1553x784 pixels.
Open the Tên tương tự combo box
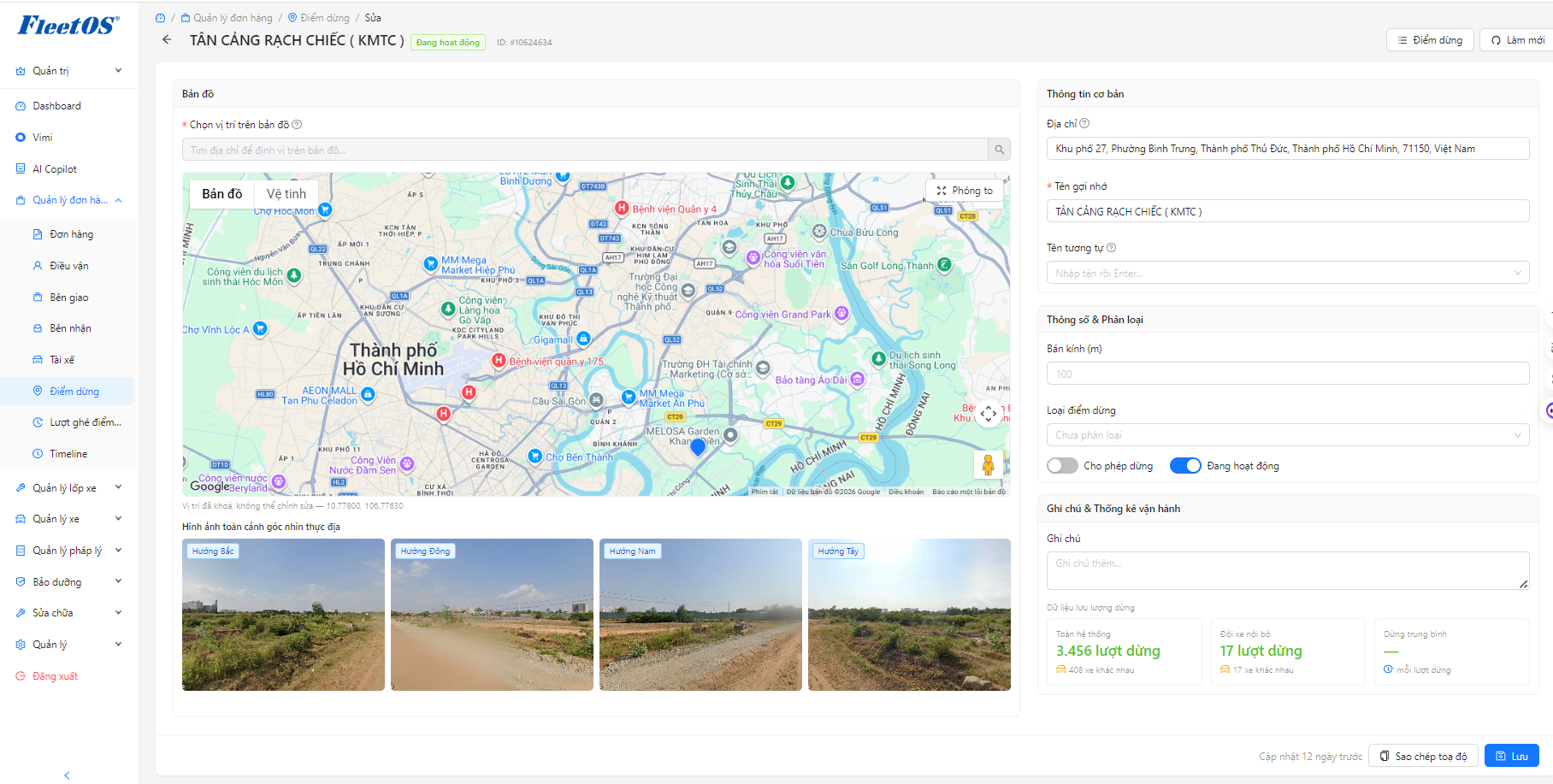1288,274
